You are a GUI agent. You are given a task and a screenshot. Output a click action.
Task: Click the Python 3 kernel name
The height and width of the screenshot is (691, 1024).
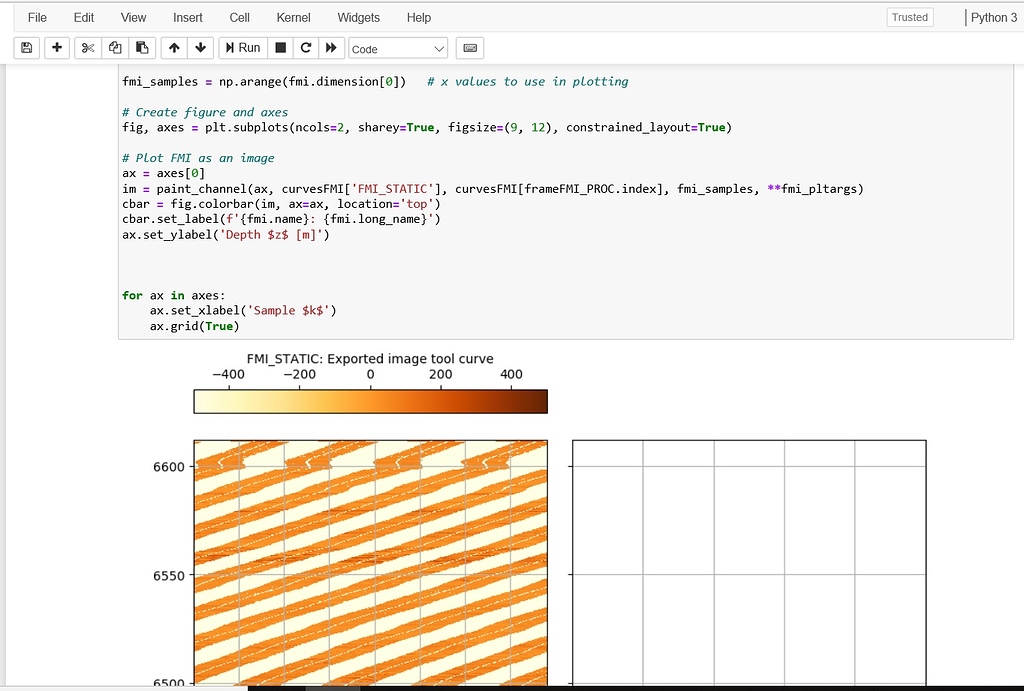(993, 17)
